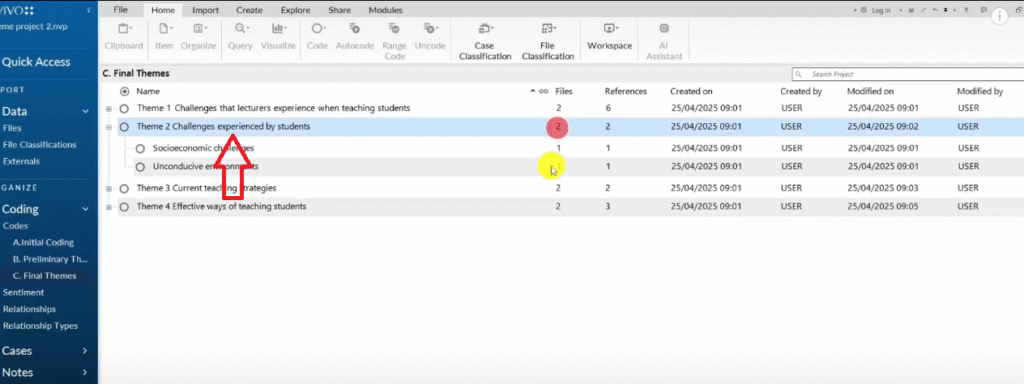
Task: Click the AI Assistant ribbon button
Action: tap(664, 41)
